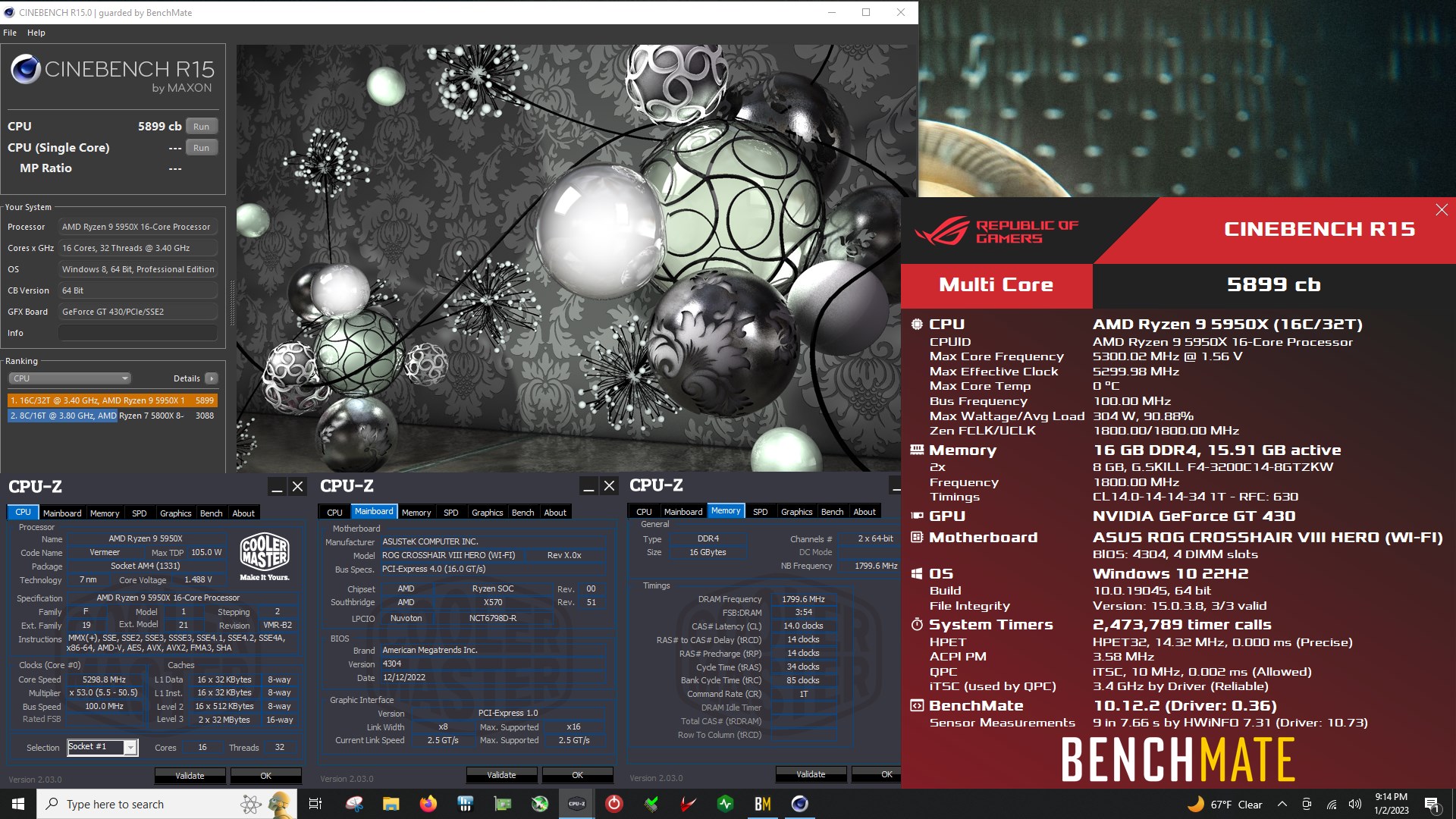Click the Type here to search box
This screenshot has width=1456, height=819.
pos(167,804)
